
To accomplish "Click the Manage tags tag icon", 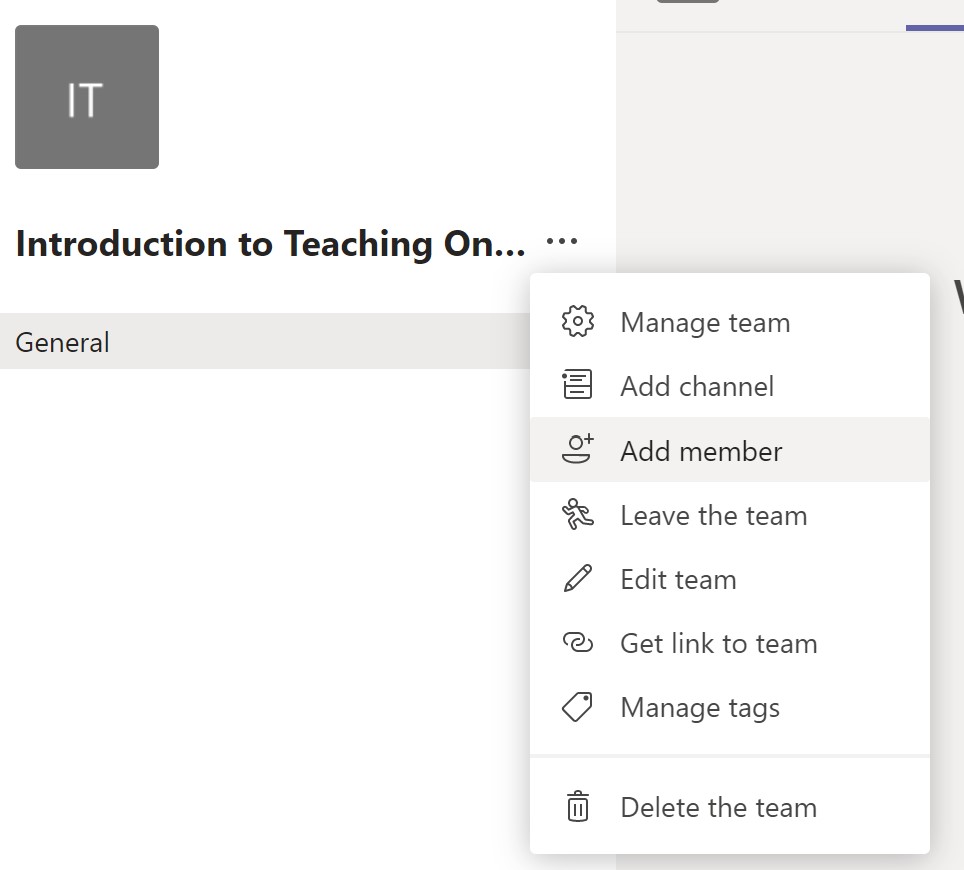I will pyautogui.click(x=576, y=707).
